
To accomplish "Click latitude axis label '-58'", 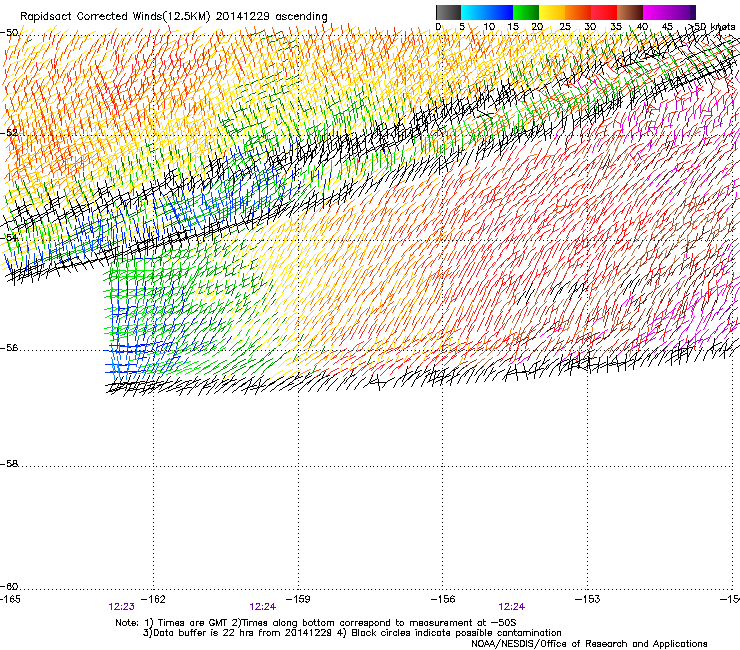I will pyautogui.click(x=9, y=464).
